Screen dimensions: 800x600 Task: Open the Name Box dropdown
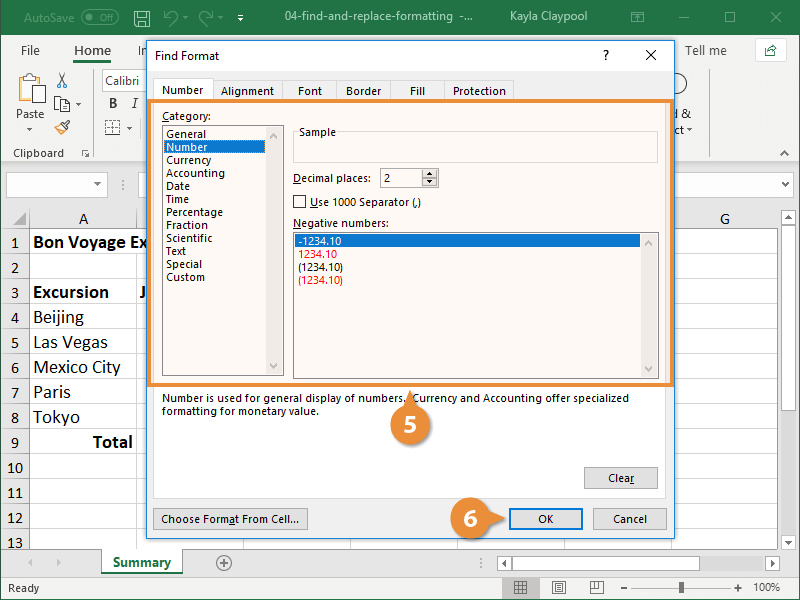tap(98, 184)
